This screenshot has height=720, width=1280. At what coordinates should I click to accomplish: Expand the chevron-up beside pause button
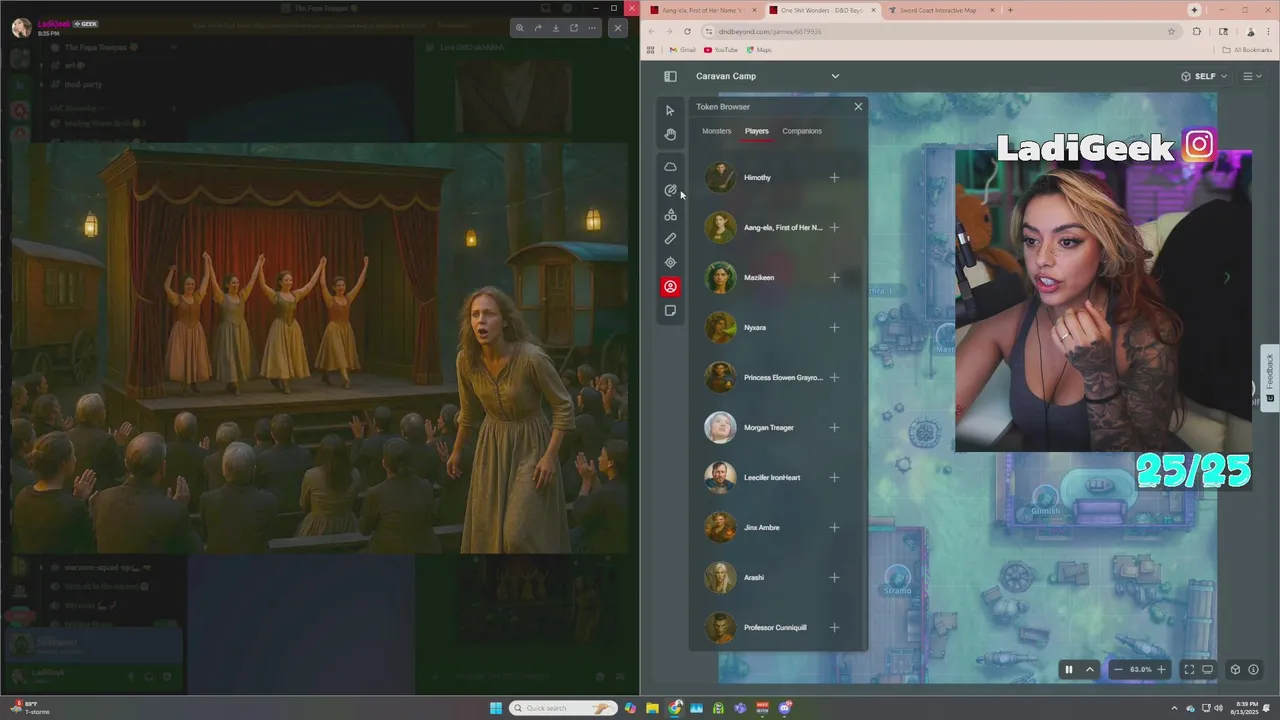pos(1090,669)
